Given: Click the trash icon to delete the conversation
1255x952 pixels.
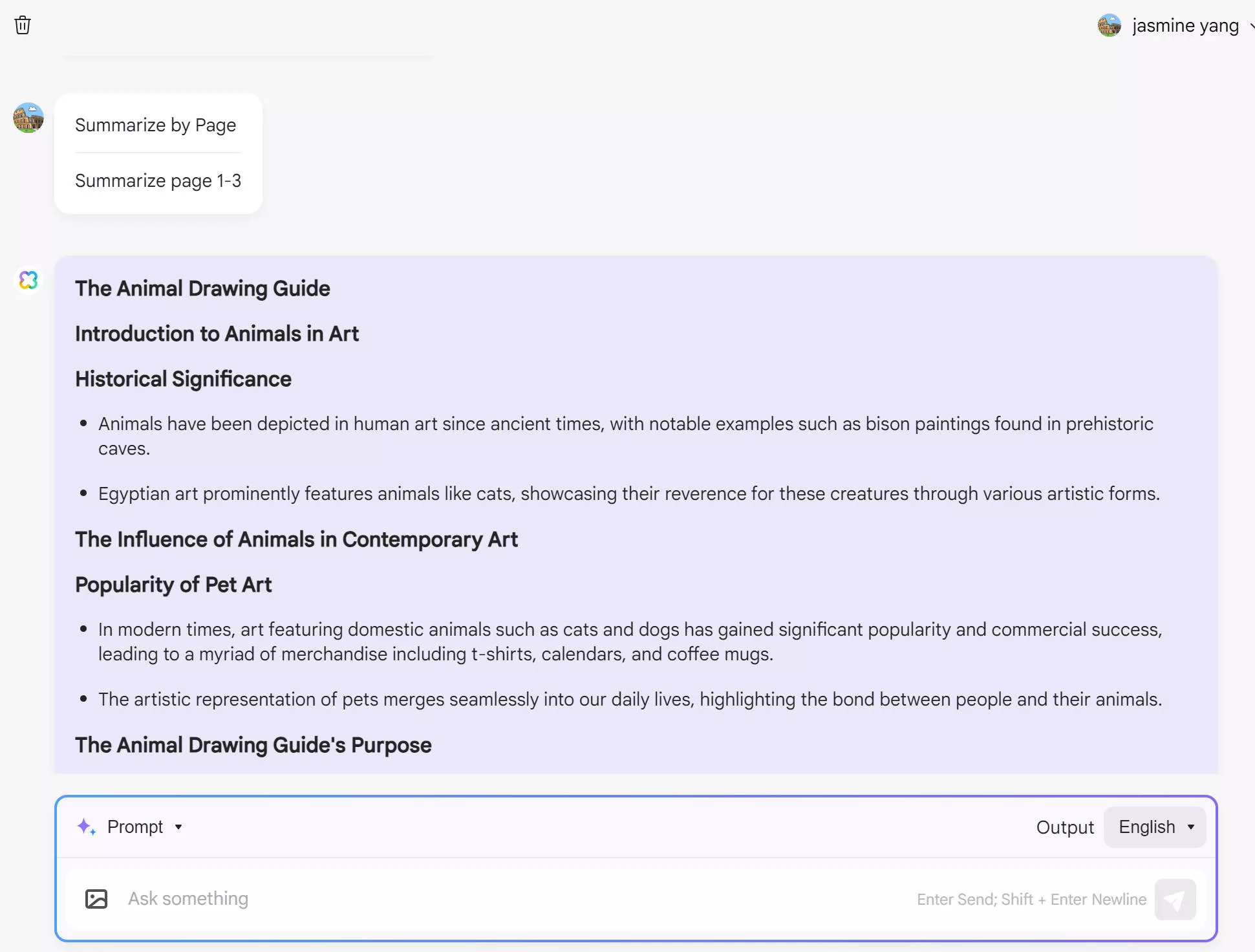Looking at the screenshot, I should pyautogui.click(x=23, y=25).
